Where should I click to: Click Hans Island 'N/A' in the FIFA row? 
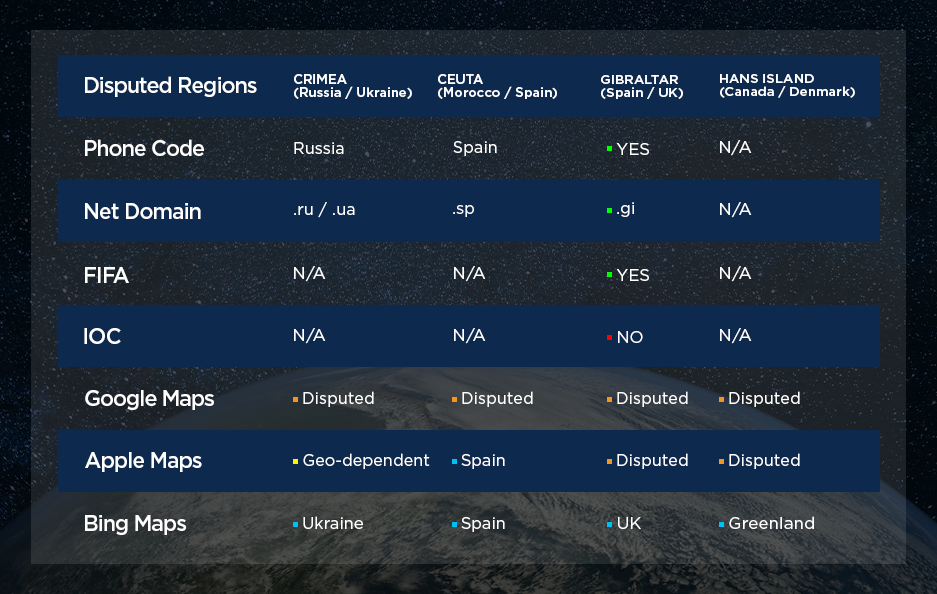tap(735, 274)
